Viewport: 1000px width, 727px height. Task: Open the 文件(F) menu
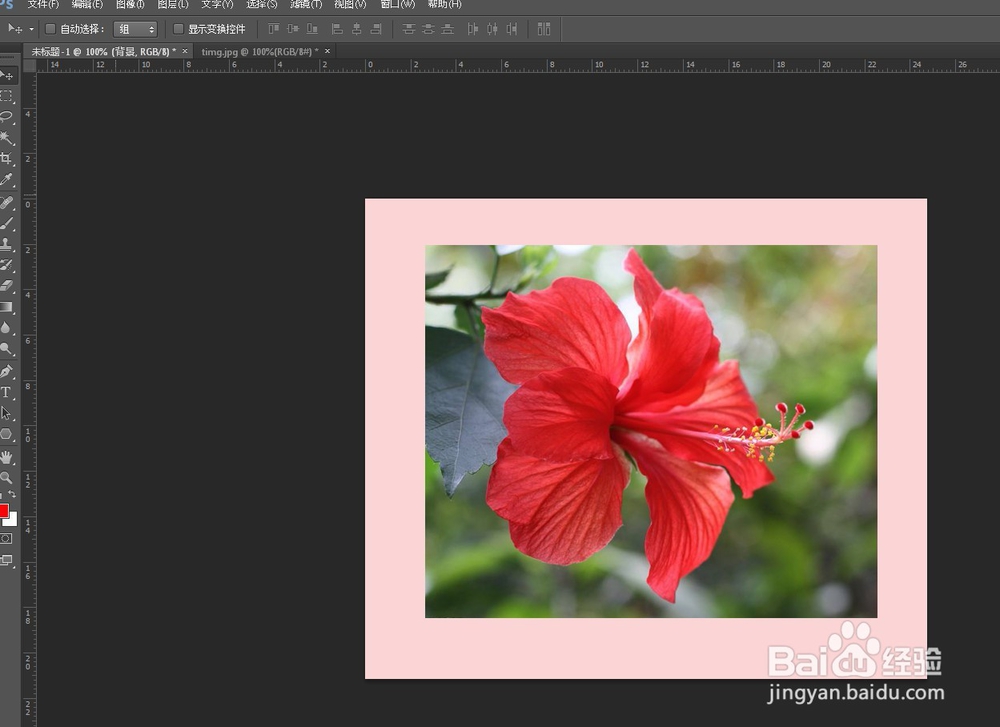(43, 4)
